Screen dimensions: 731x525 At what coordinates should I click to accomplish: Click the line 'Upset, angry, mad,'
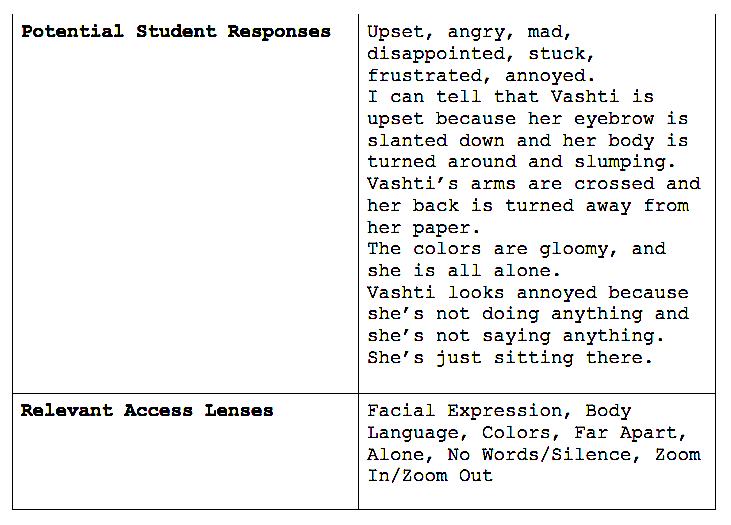click(469, 32)
